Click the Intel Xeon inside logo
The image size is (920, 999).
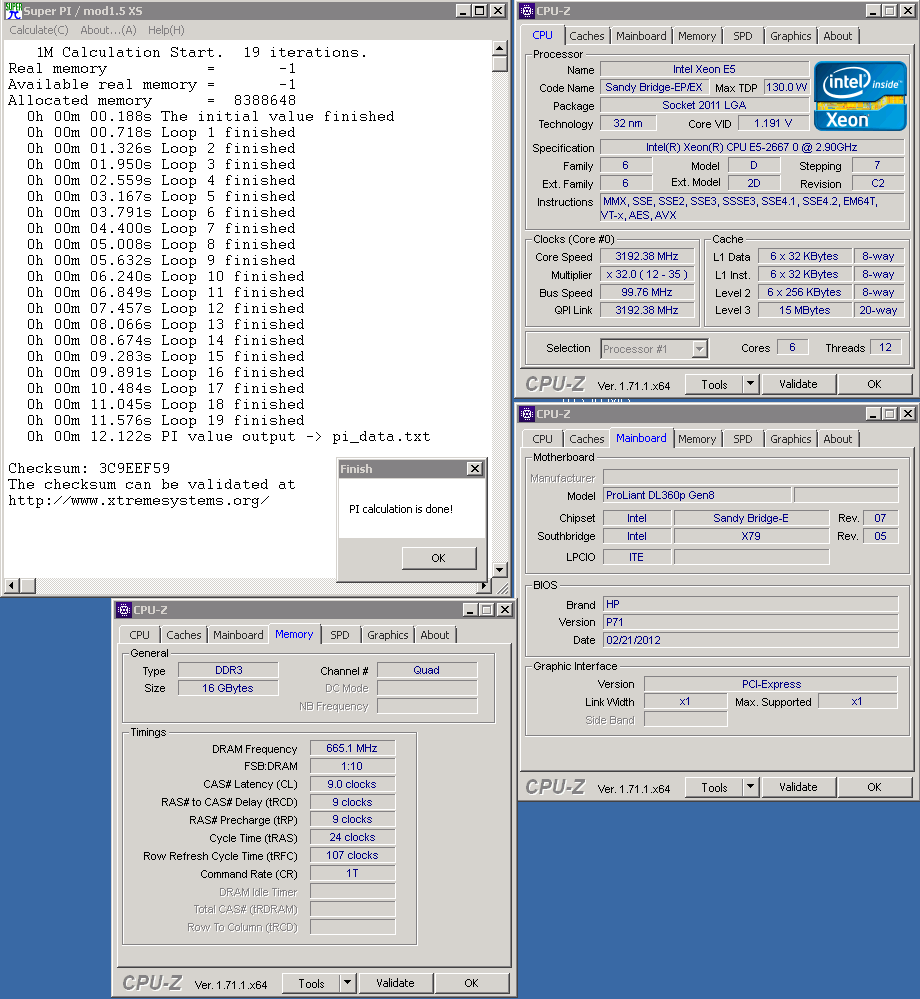(860, 96)
